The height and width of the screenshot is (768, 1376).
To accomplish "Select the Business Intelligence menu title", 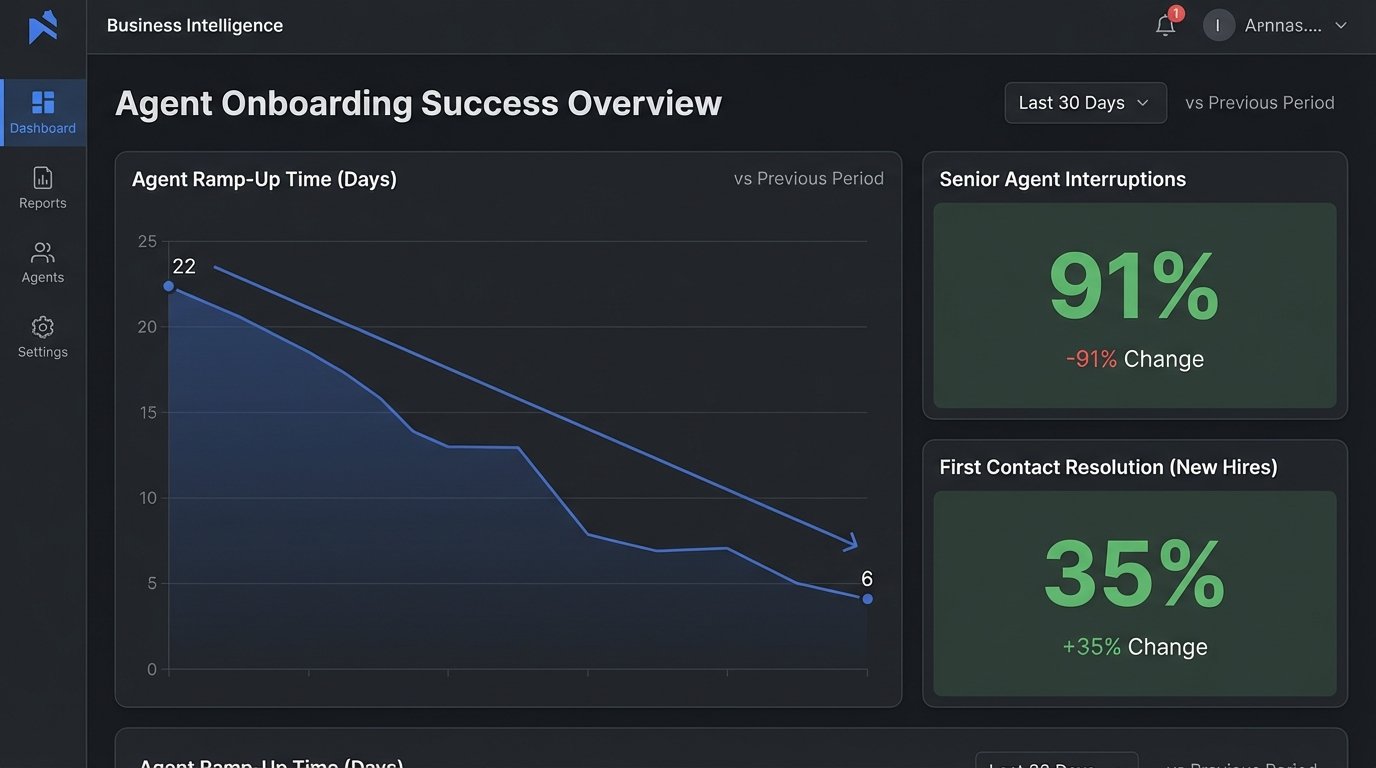I will pos(195,25).
